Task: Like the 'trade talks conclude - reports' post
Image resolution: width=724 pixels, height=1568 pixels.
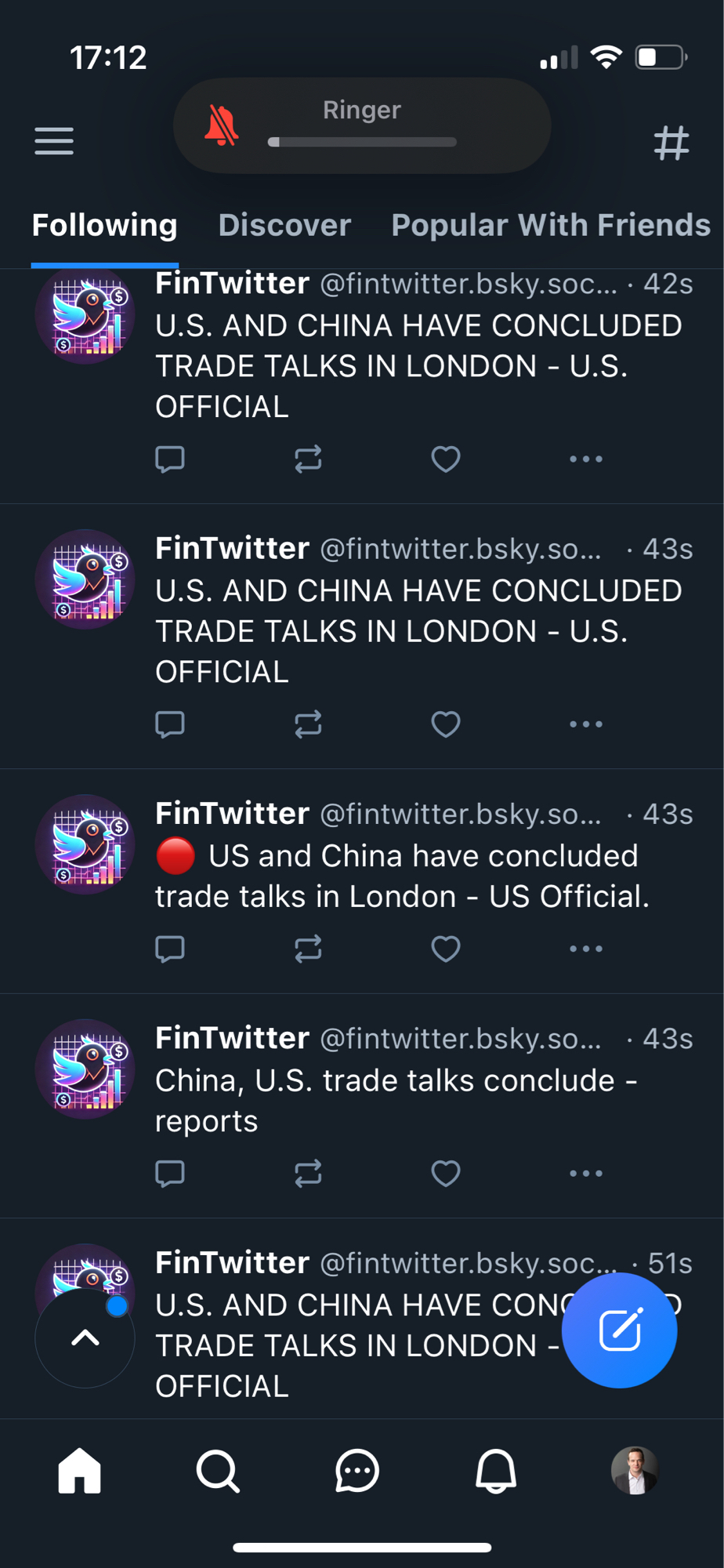Action: pos(446,1174)
